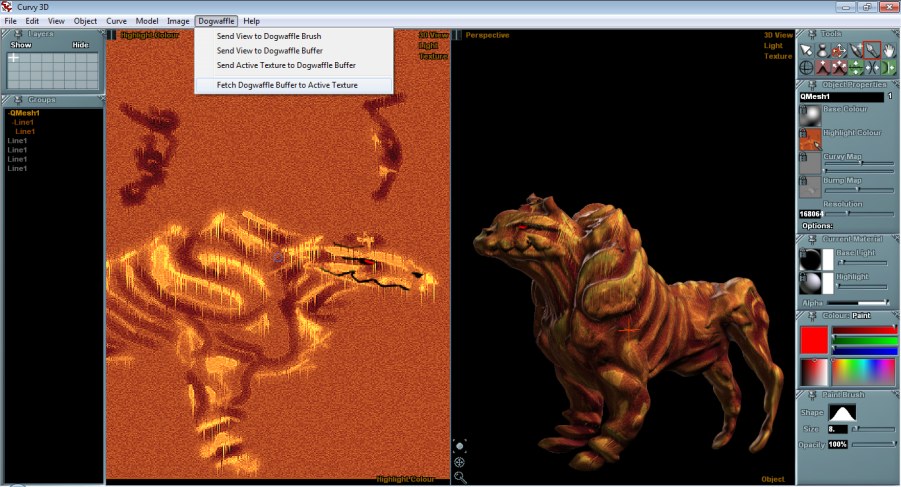Viewport: 901px width, 487px height.
Task: Collapse the Layers panel via its corner X
Action: click(x=101, y=33)
